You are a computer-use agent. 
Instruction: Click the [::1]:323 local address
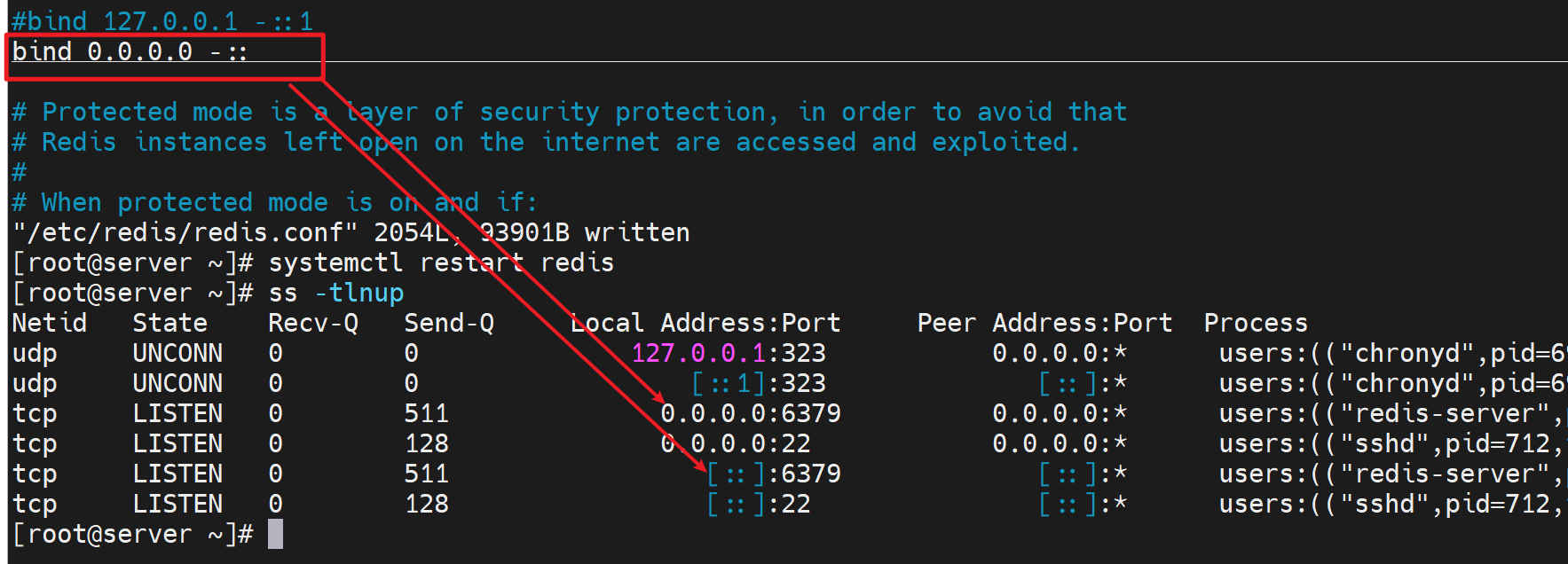coord(759,384)
